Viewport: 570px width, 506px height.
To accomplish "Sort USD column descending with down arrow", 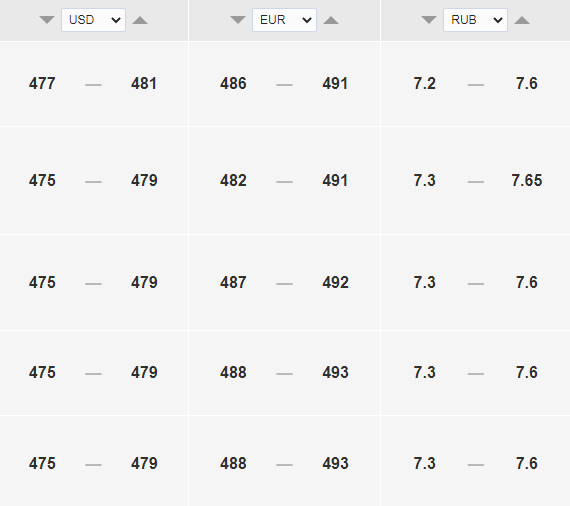I will [47, 20].
